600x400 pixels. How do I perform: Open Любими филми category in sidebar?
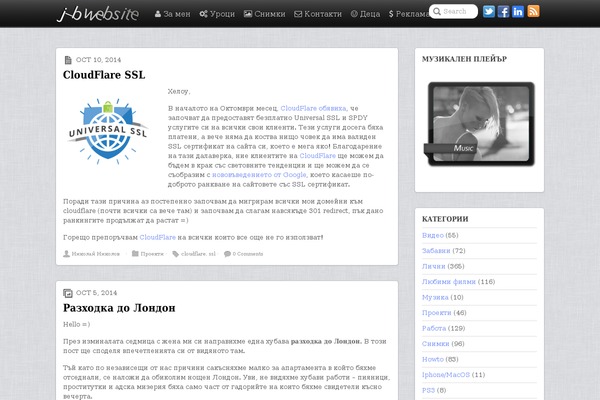click(449, 282)
